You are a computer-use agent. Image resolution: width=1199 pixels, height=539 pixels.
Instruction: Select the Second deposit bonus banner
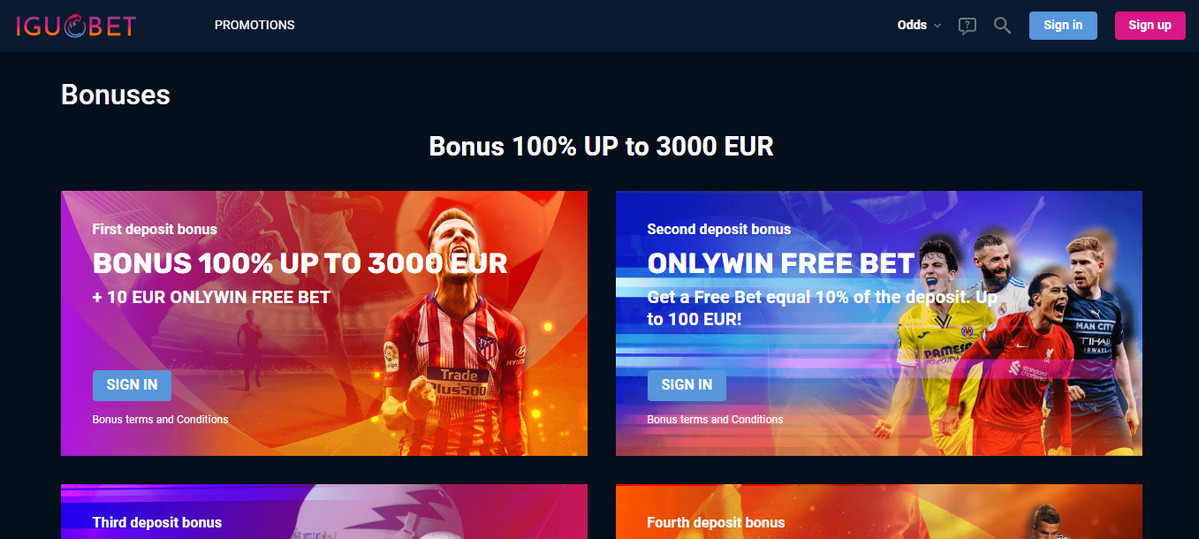(879, 323)
